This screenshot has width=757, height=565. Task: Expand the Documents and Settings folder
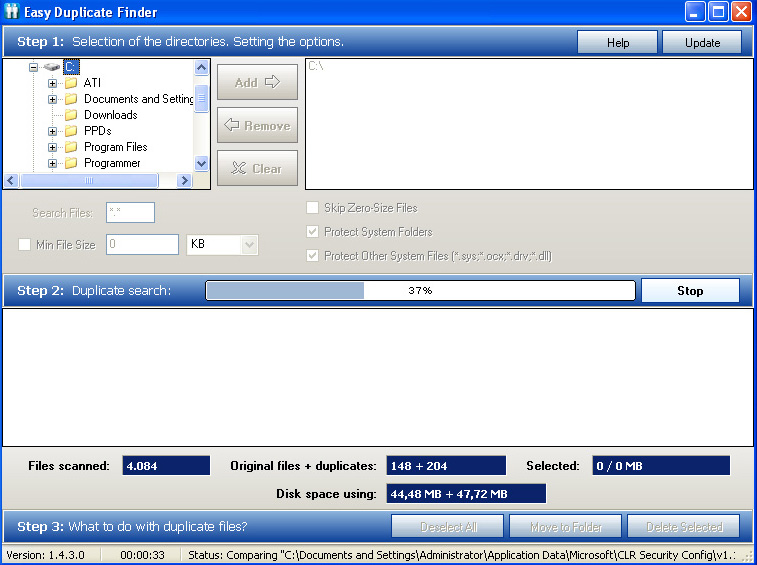tap(52, 99)
